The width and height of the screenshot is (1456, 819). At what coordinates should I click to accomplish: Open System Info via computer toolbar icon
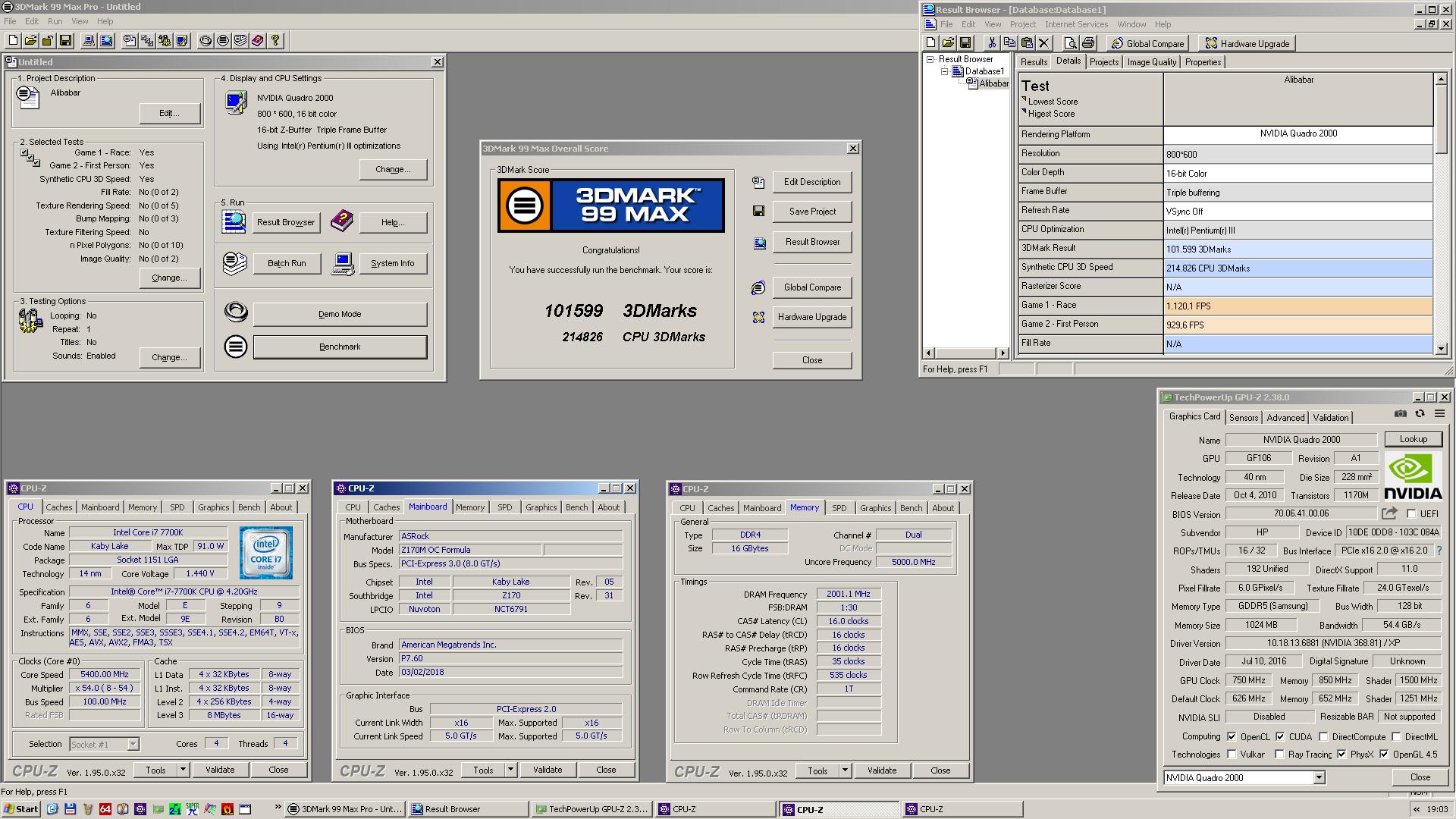pyautogui.click(x=89, y=41)
